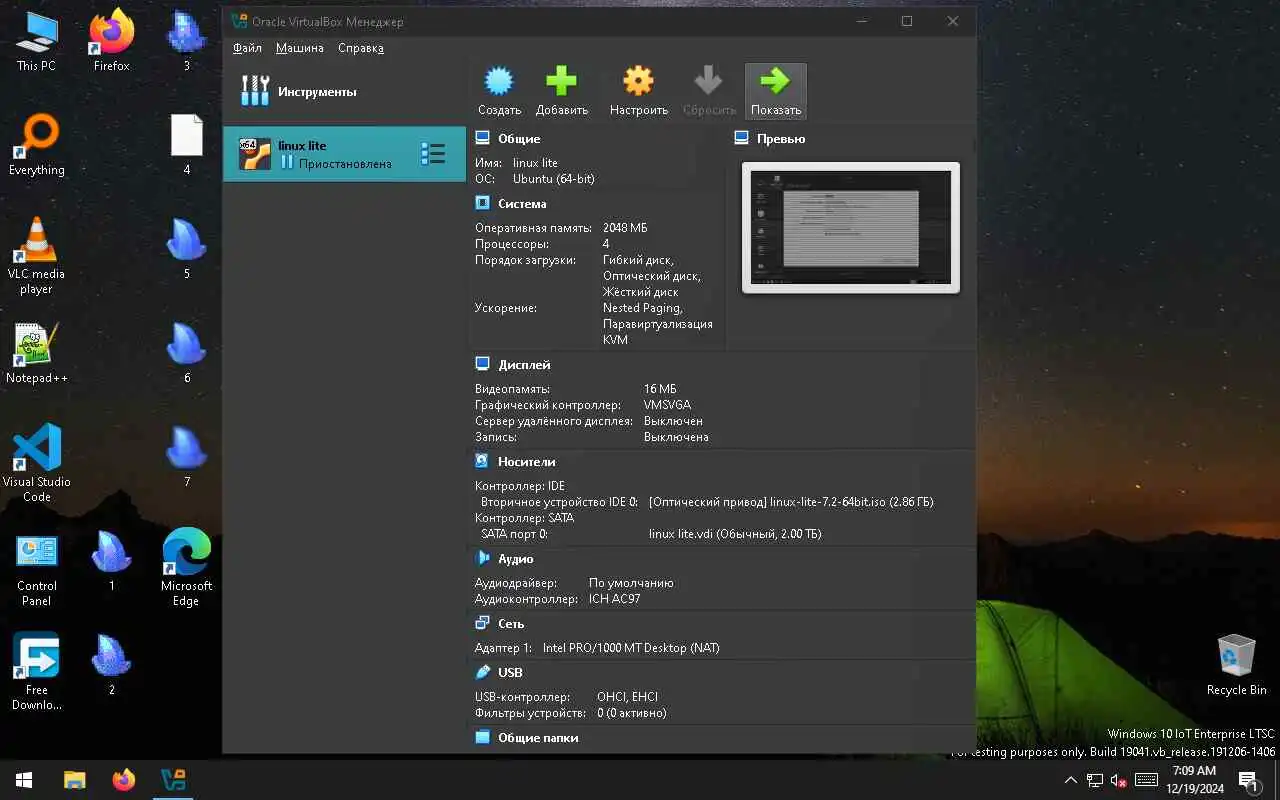Click the Сбросить down-arrow icon
The image size is (1280, 800).
click(x=709, y=81)
